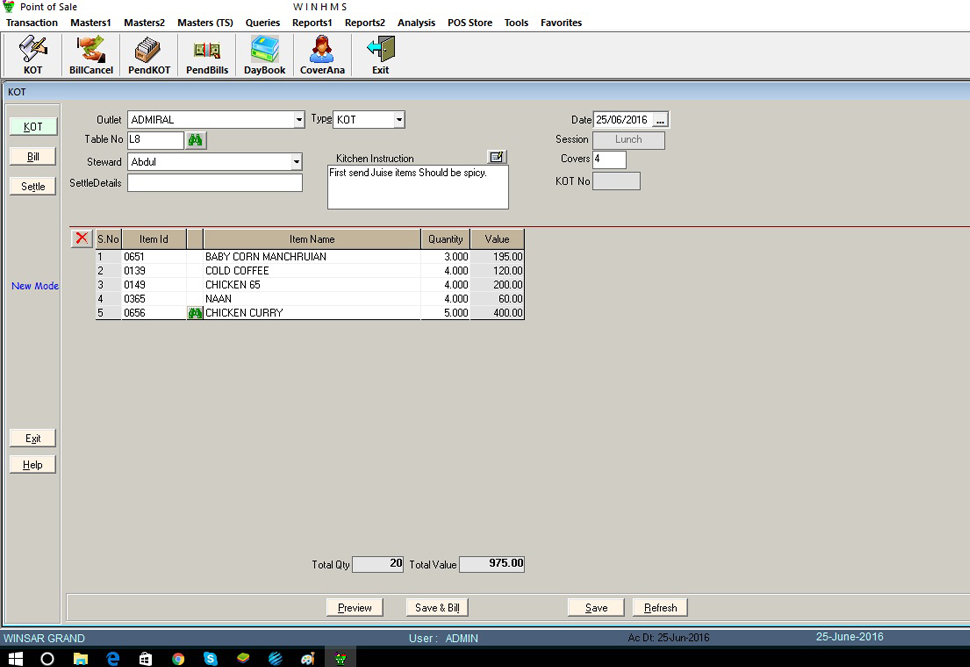970x667 pixels.
Task: Click the Kitchen Instruction text area
Action: click(x=418, y=187)
